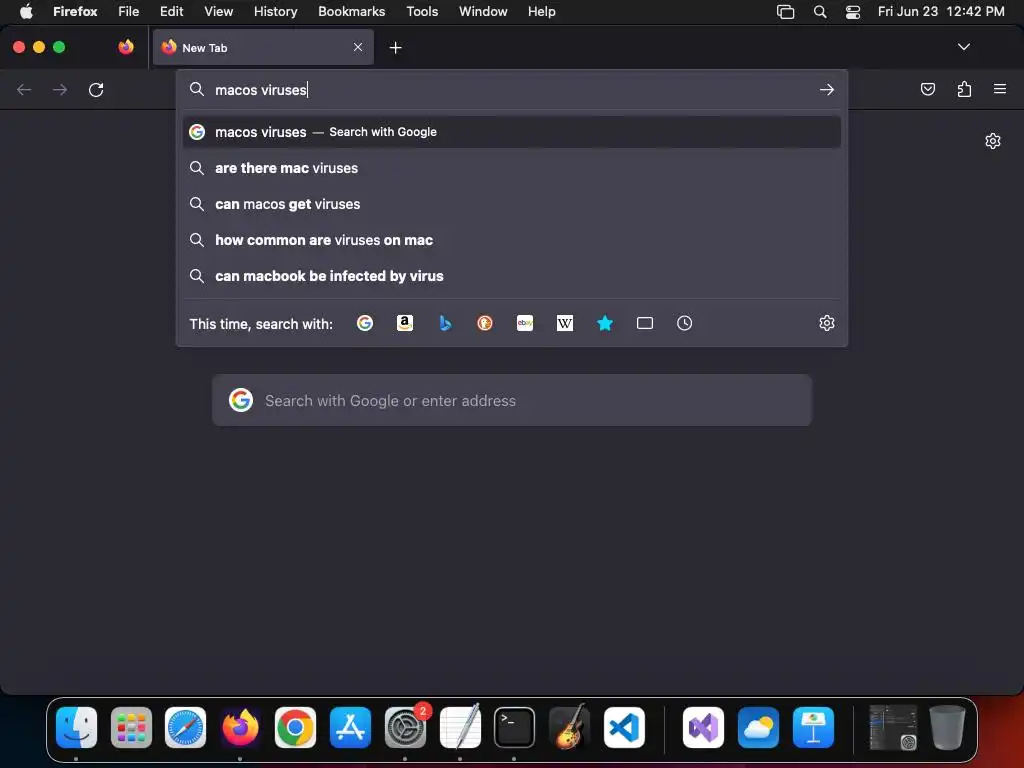This screenshot has height=768, width=1024.
Task: Open the purple Visual Studio Dock icon
Action: click(703, 727)
